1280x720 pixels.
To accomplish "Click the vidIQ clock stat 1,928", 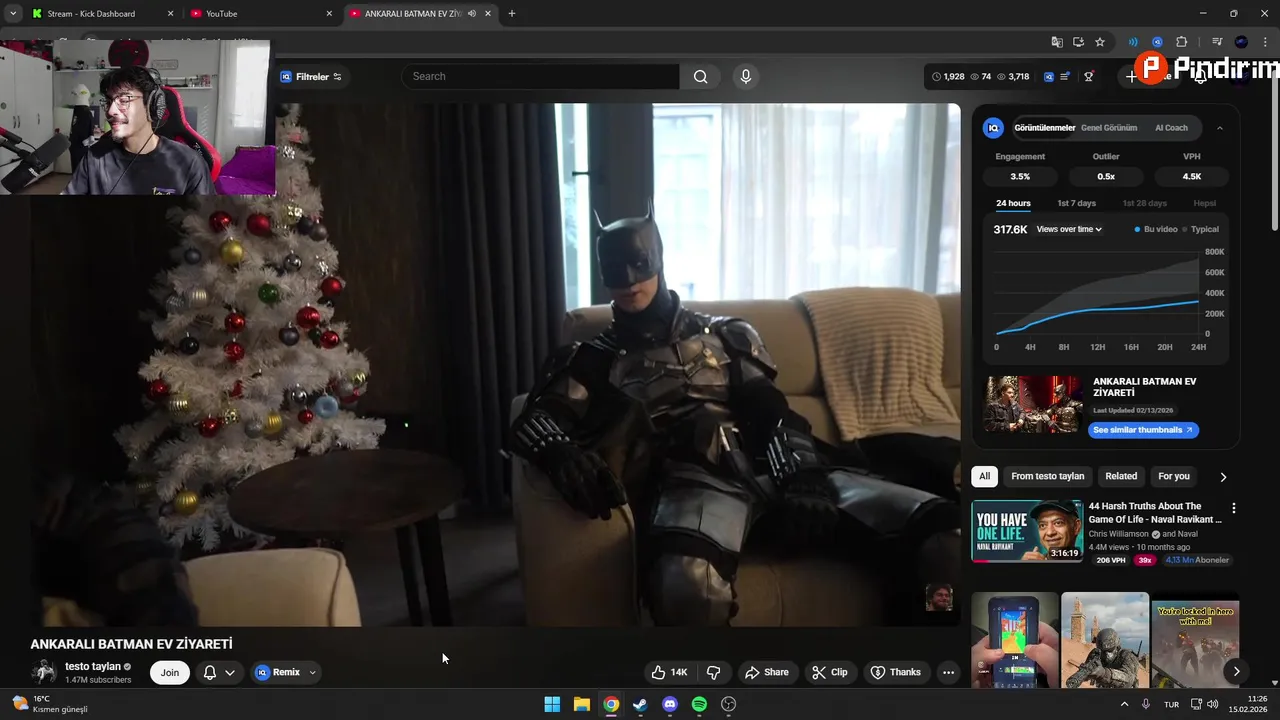I will [x=948, y=77].
